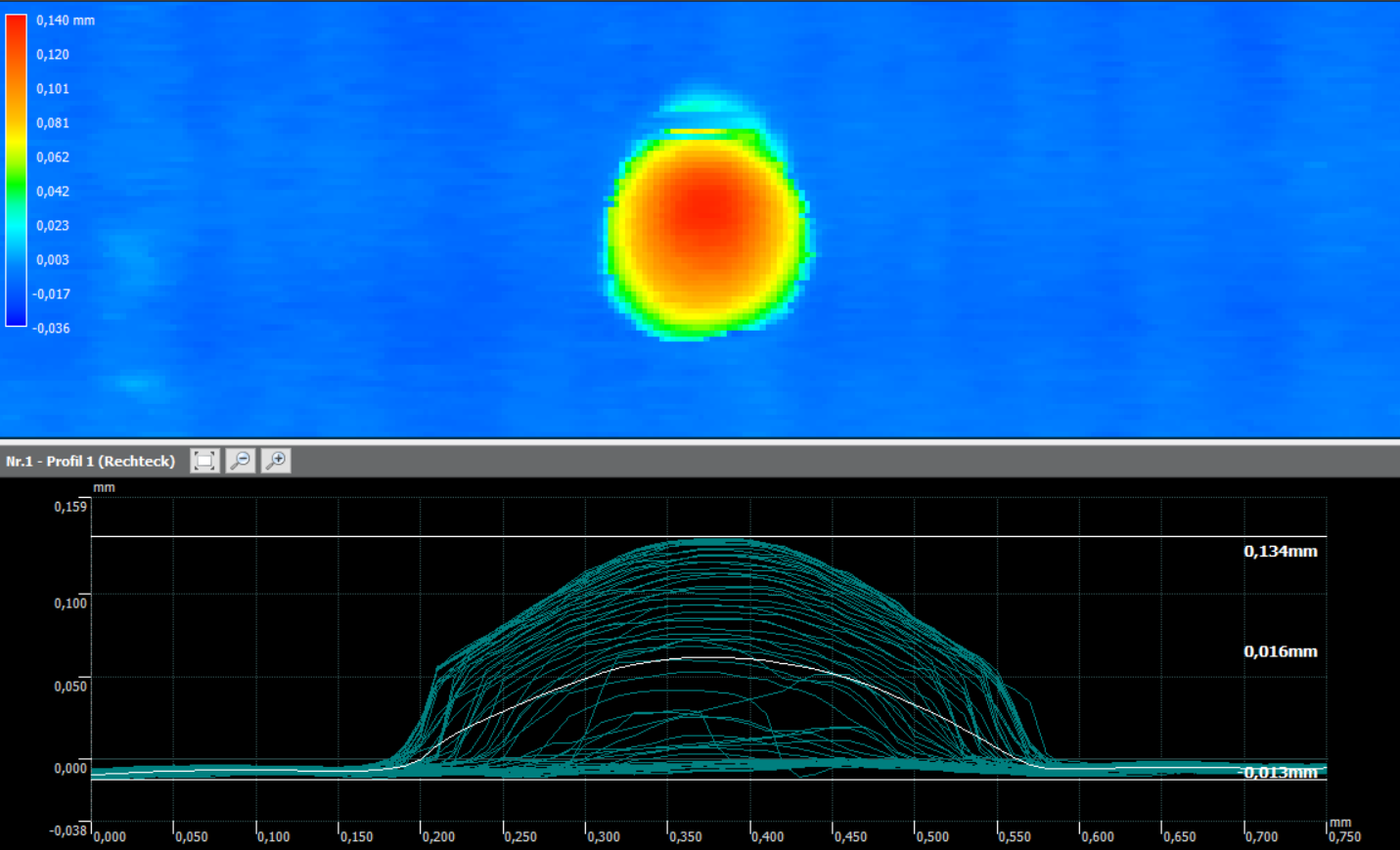This screenshot has height=850, width=1400.
Task: Click the 0,100 tick on the vertical axis
Action: (70, 603)
